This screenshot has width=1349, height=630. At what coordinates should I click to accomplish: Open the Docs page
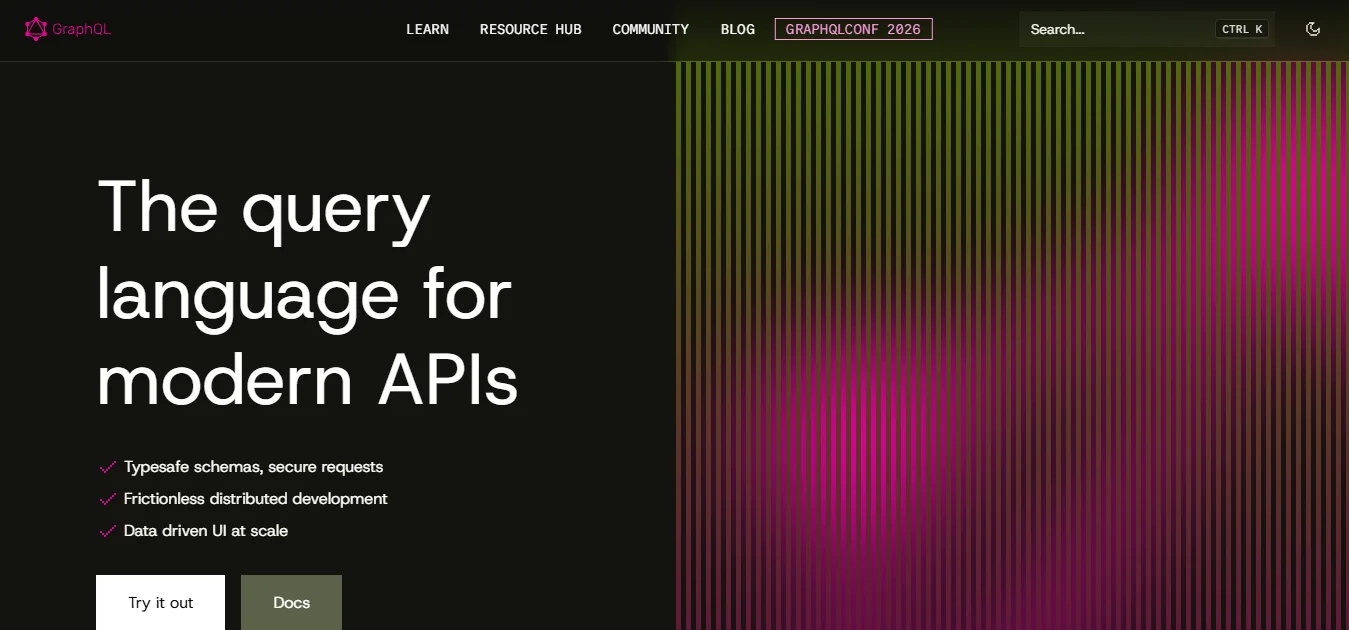(x=291, y=602)
